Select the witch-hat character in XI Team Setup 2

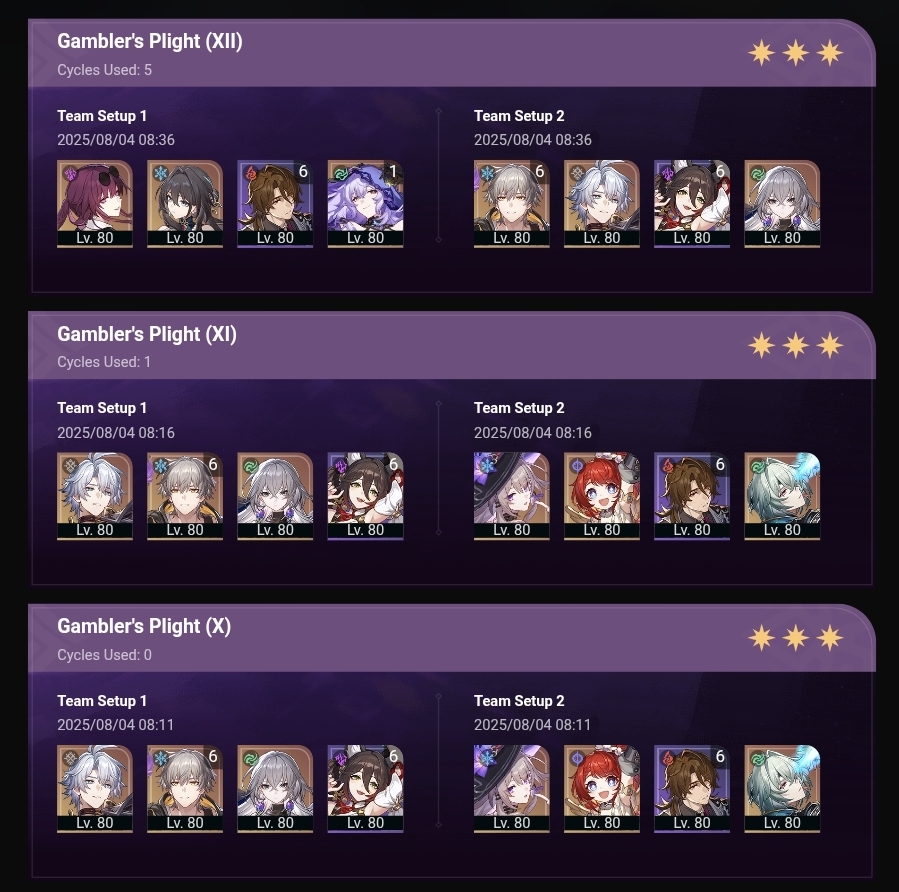511,496
